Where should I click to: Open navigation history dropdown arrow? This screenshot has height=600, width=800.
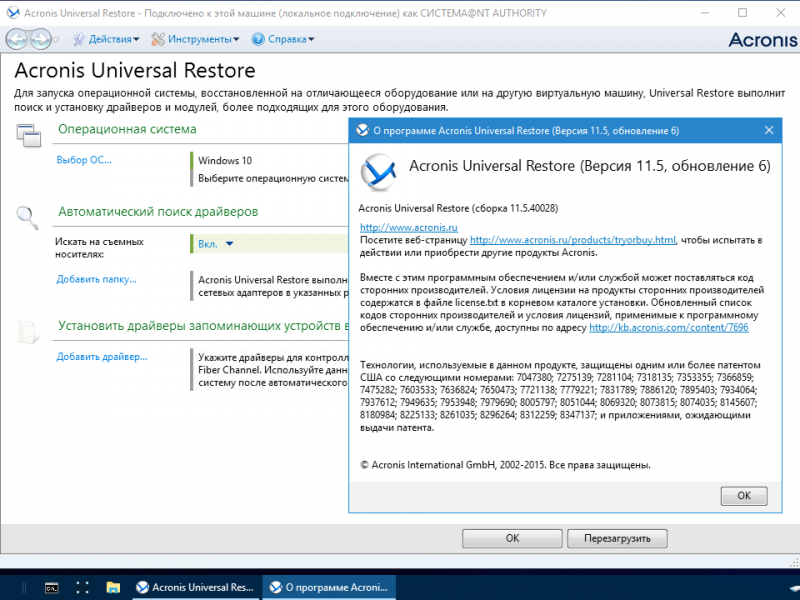[56, 40]
